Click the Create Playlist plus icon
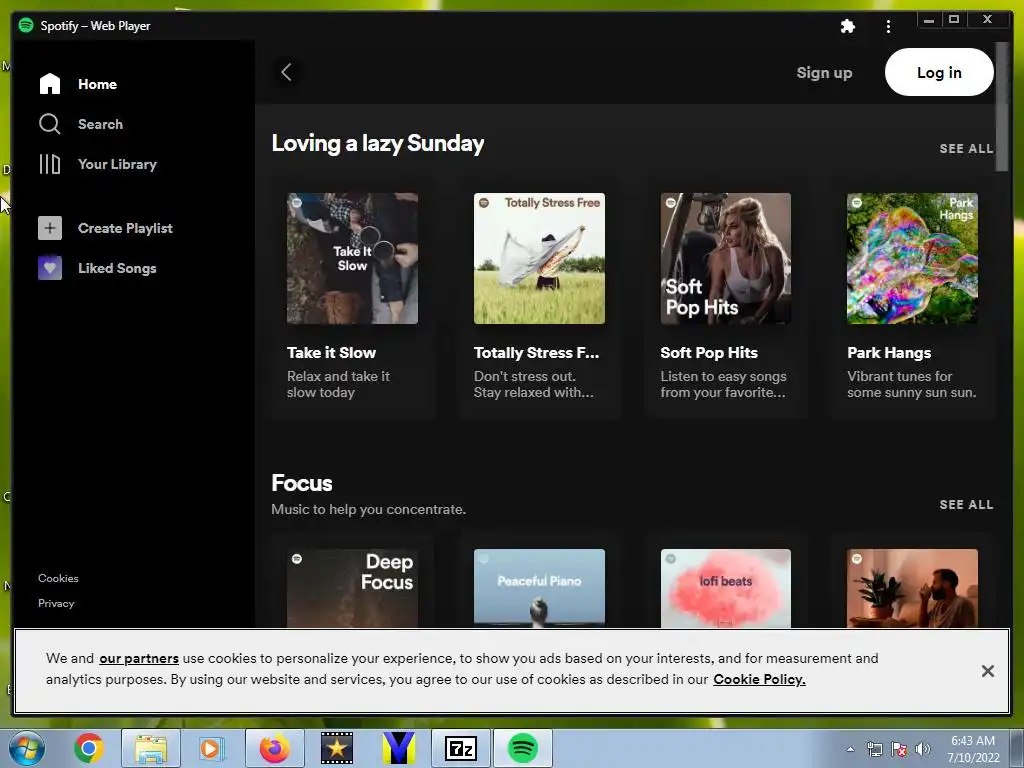This screenshot has width=1024, height=768. 50,228
